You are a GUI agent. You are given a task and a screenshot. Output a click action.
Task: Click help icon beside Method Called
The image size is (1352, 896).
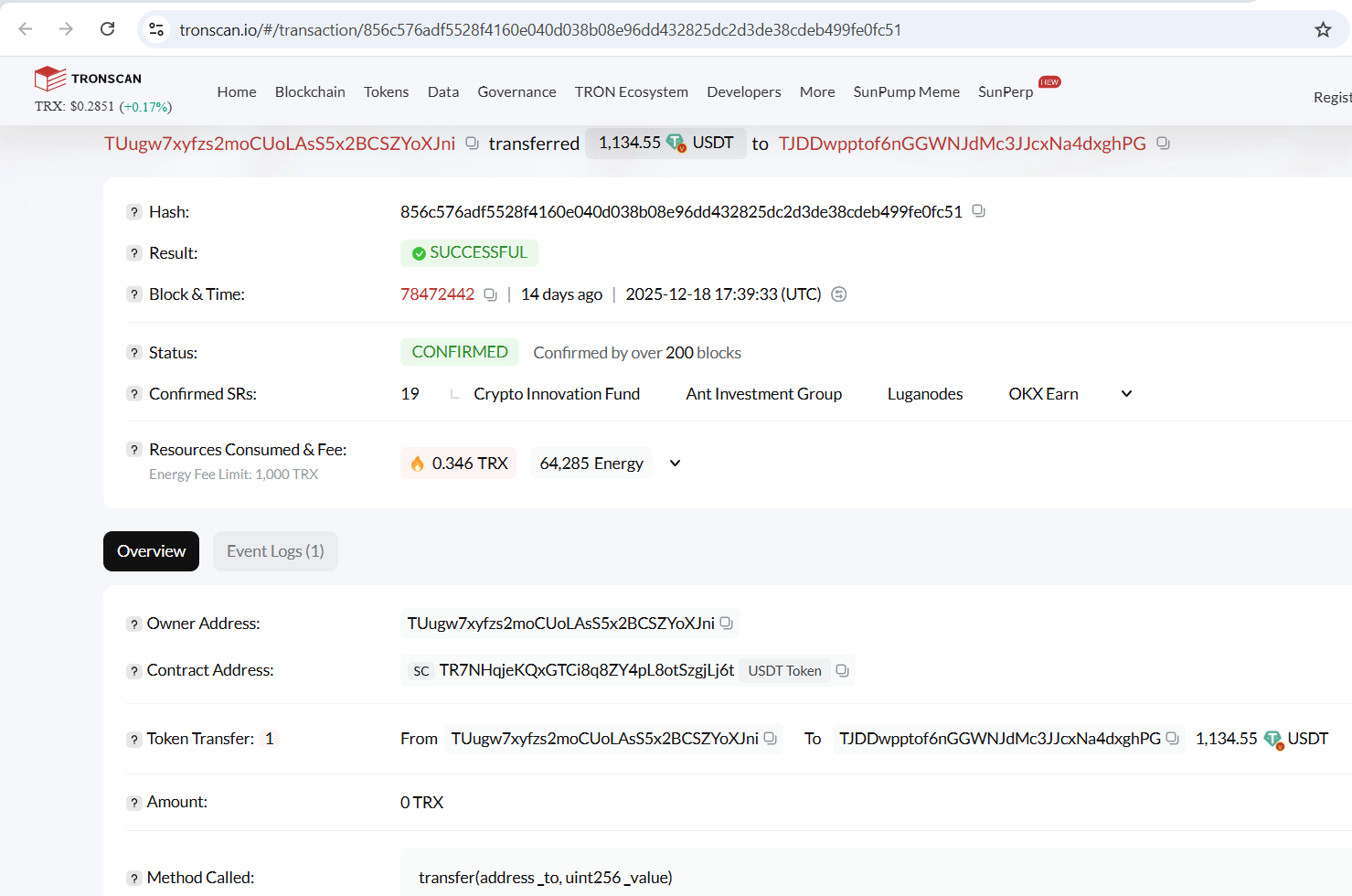pyautogui.click(x=134, y=878)
